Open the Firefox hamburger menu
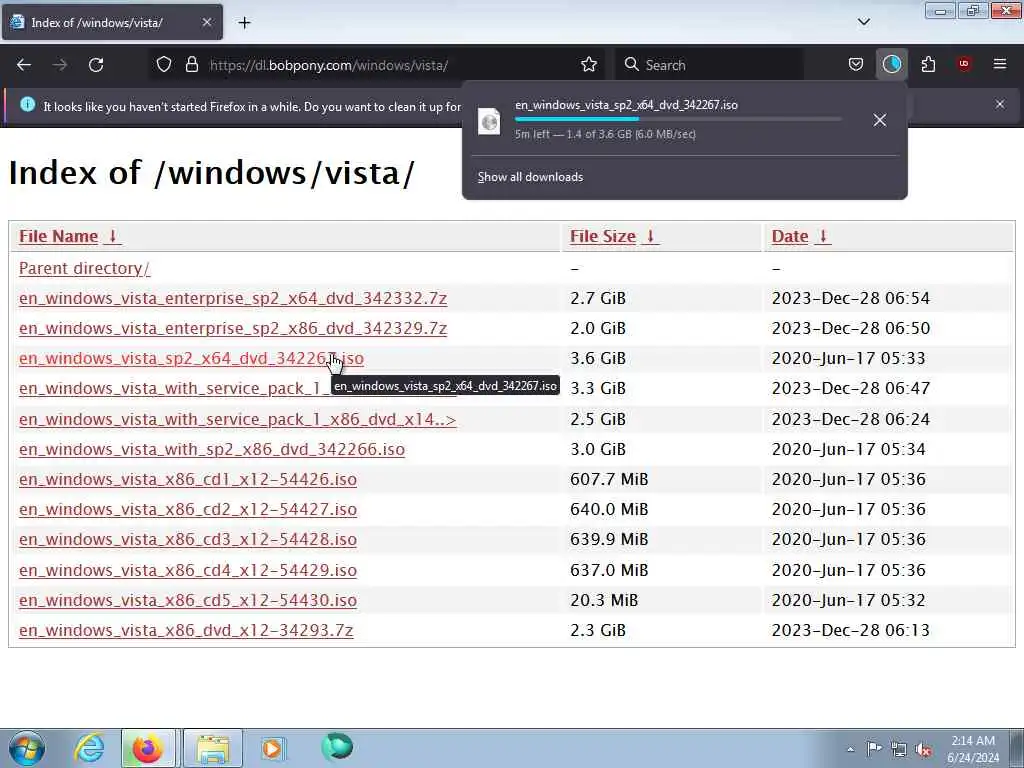1024x768 pixels. (x=1000, y=65)
